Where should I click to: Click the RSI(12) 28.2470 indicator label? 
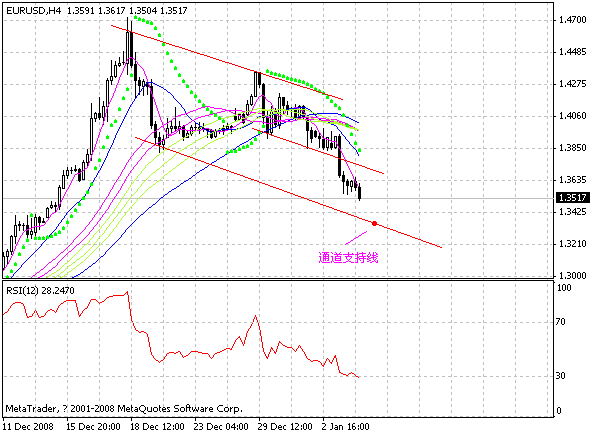[x=40, y=291]
